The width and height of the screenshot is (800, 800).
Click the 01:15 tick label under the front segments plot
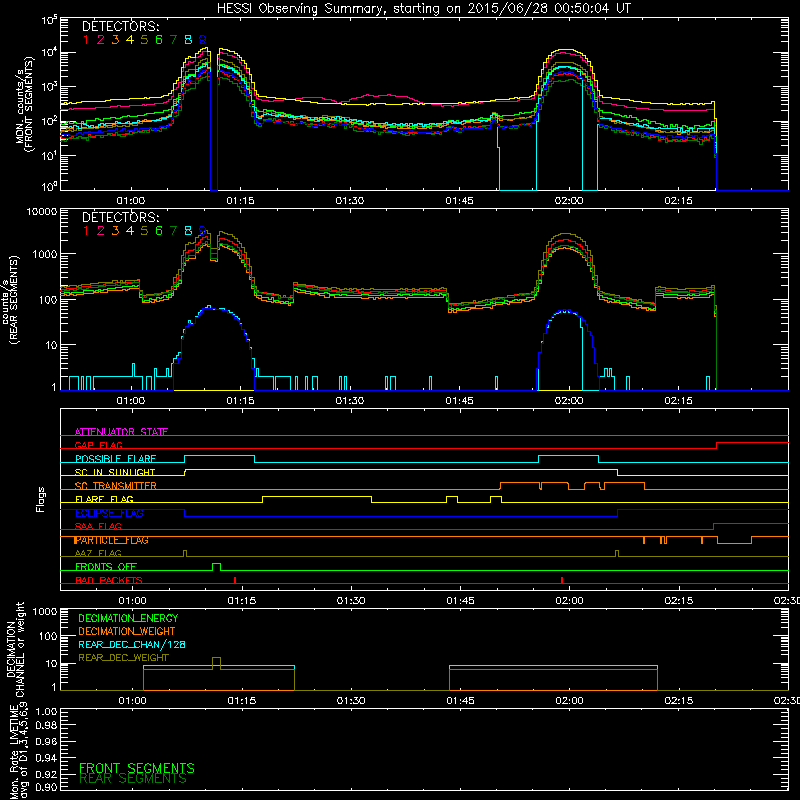point(240,201)
